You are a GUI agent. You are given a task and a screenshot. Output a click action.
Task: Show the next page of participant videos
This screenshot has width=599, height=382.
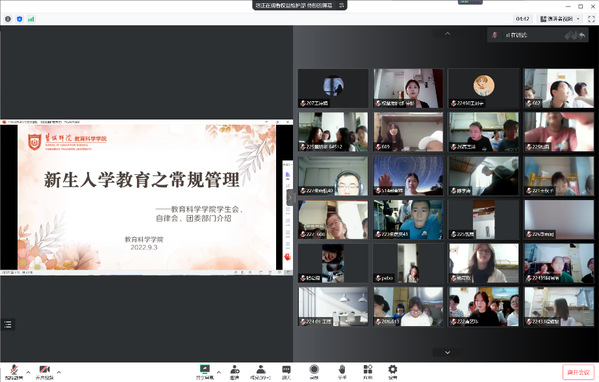(x=447, y=352)
